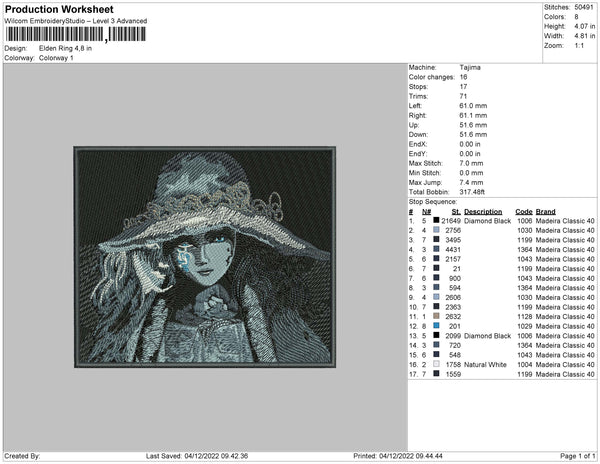
Task: Click the 'St.' column header
Action: [x=456, y=212]
